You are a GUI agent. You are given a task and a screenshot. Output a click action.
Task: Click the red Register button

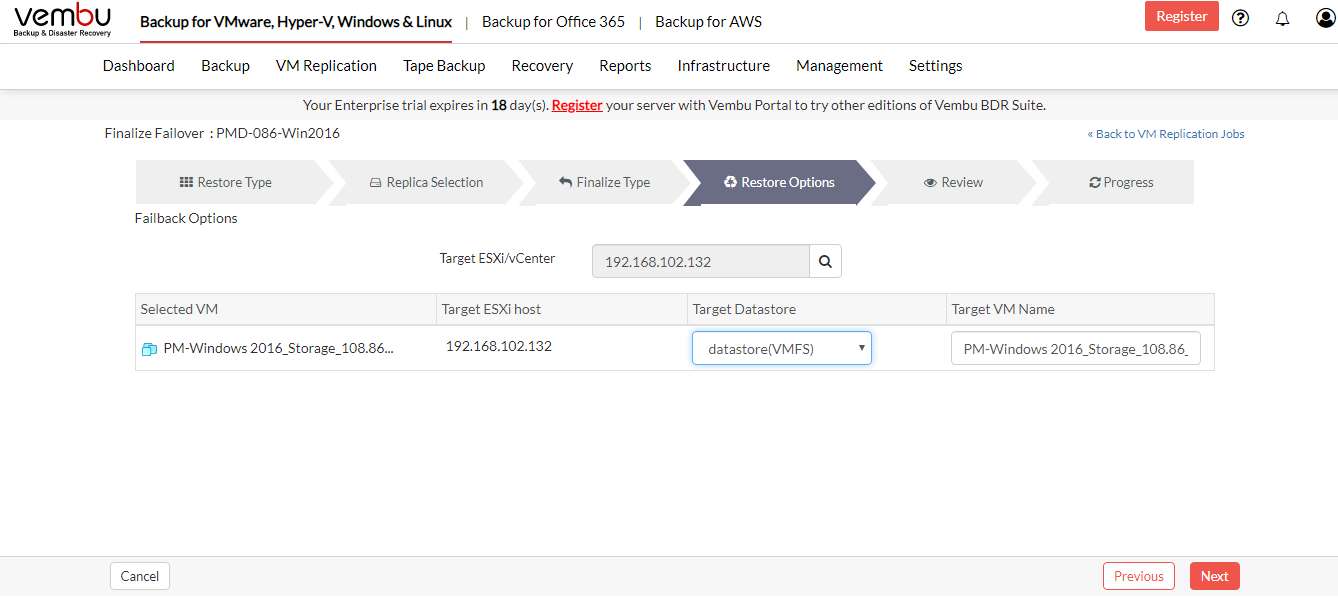coord(1182,16)
